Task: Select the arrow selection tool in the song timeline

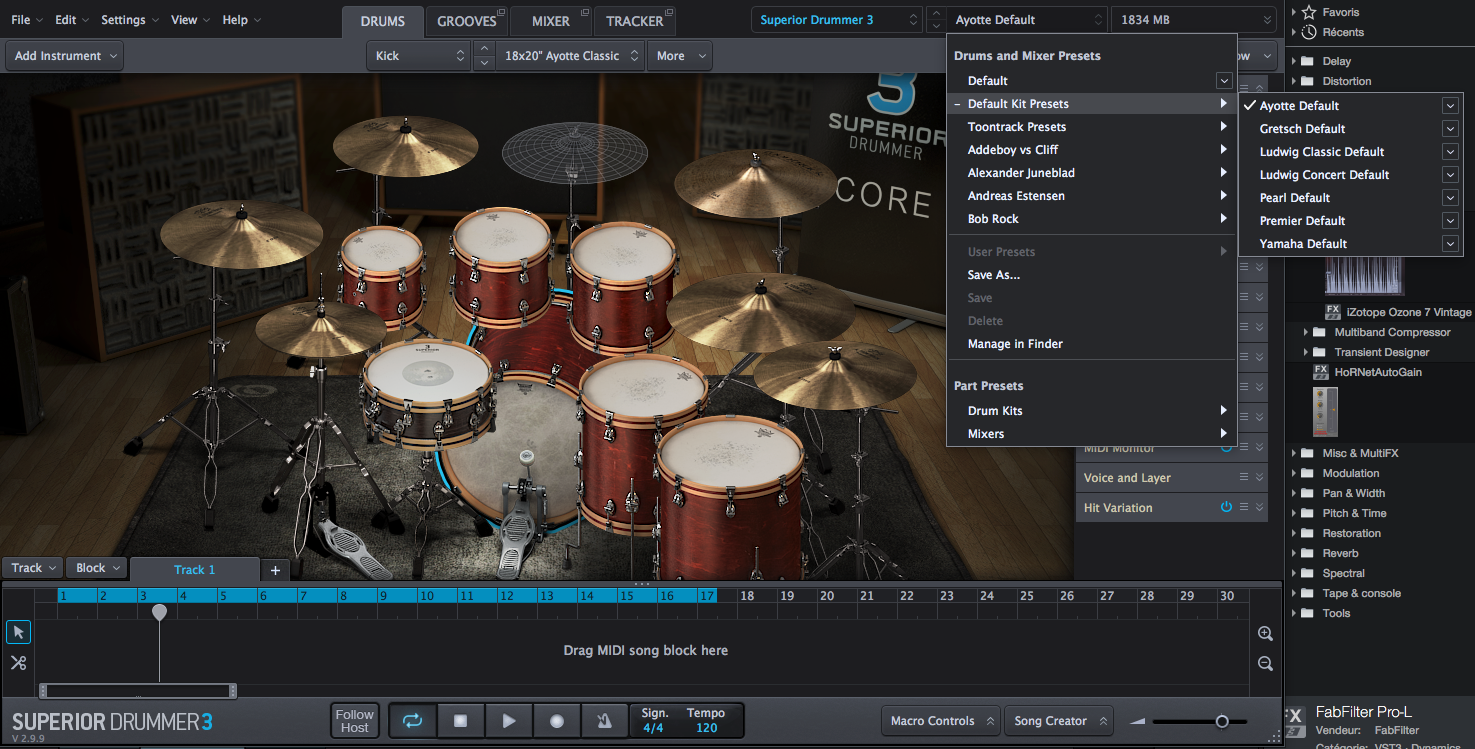Action: 18,631
